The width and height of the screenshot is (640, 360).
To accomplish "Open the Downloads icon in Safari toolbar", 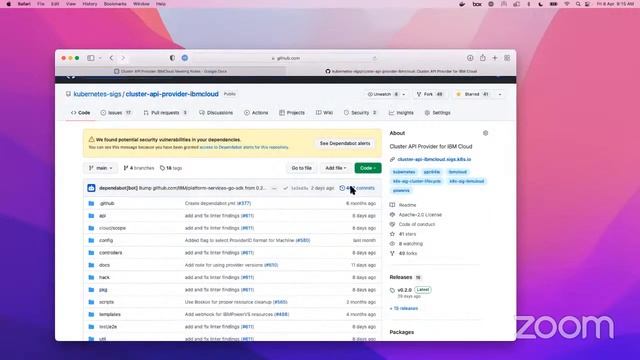I will click(x=470, y=58).
